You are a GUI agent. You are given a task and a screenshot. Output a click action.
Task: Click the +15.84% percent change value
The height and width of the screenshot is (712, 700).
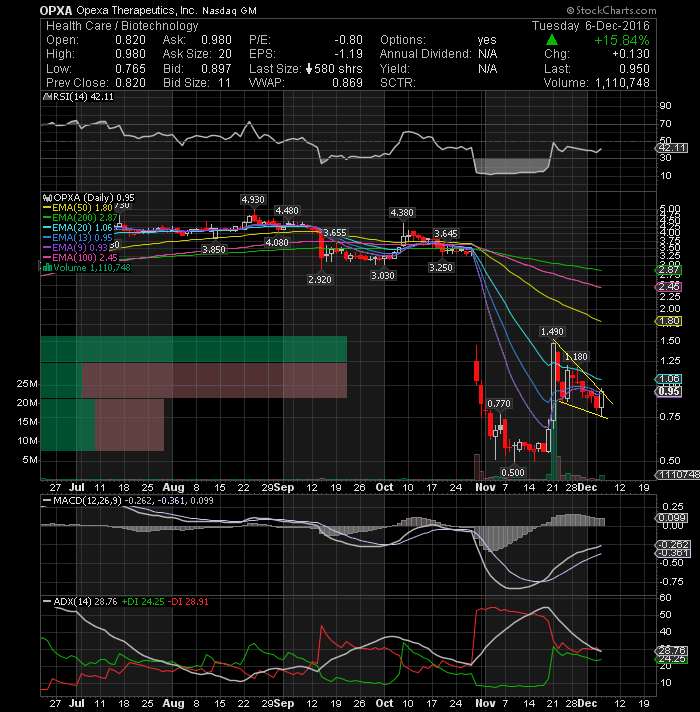[621, 40]
